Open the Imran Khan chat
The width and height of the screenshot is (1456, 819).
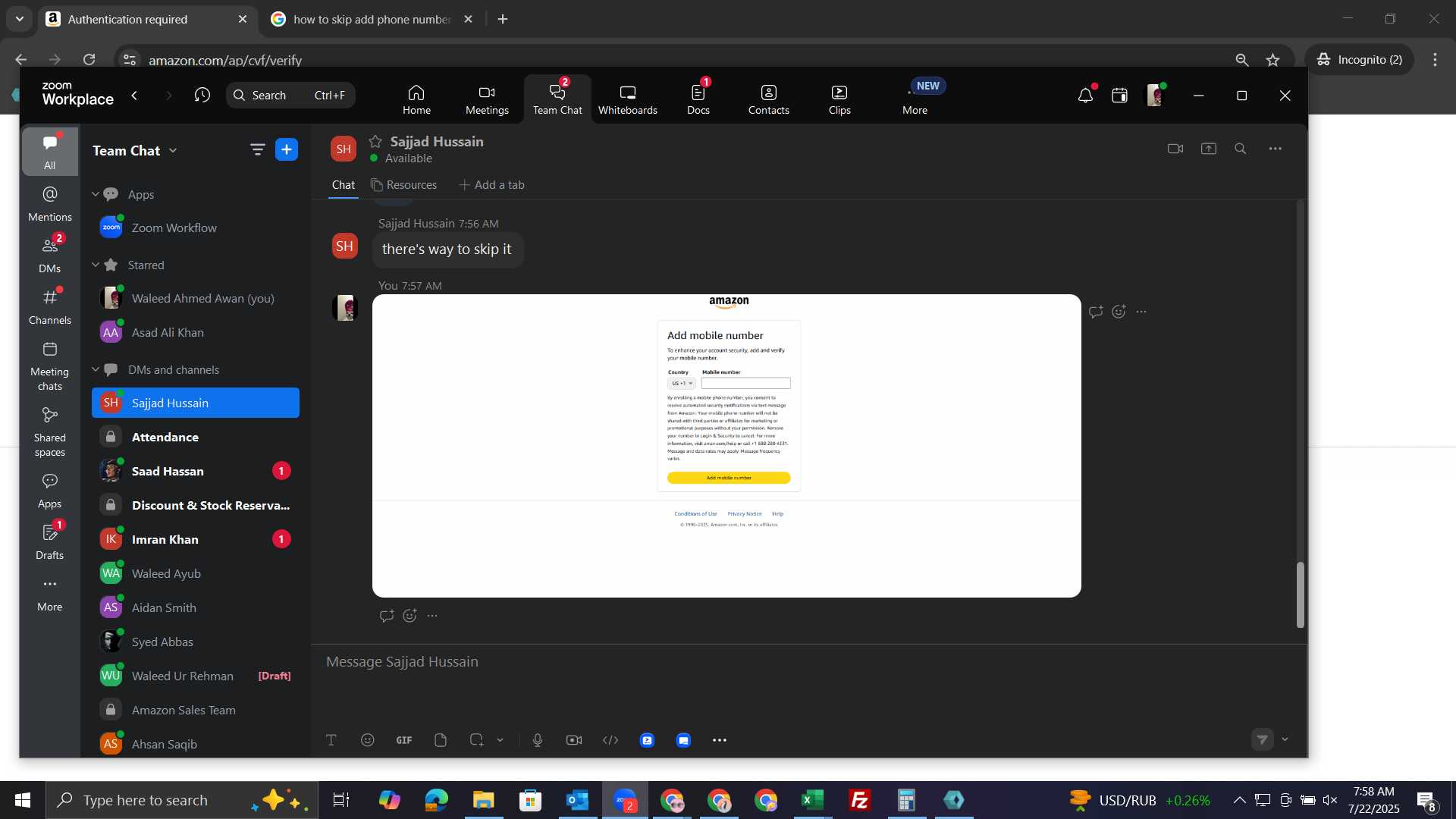[196, 539]
